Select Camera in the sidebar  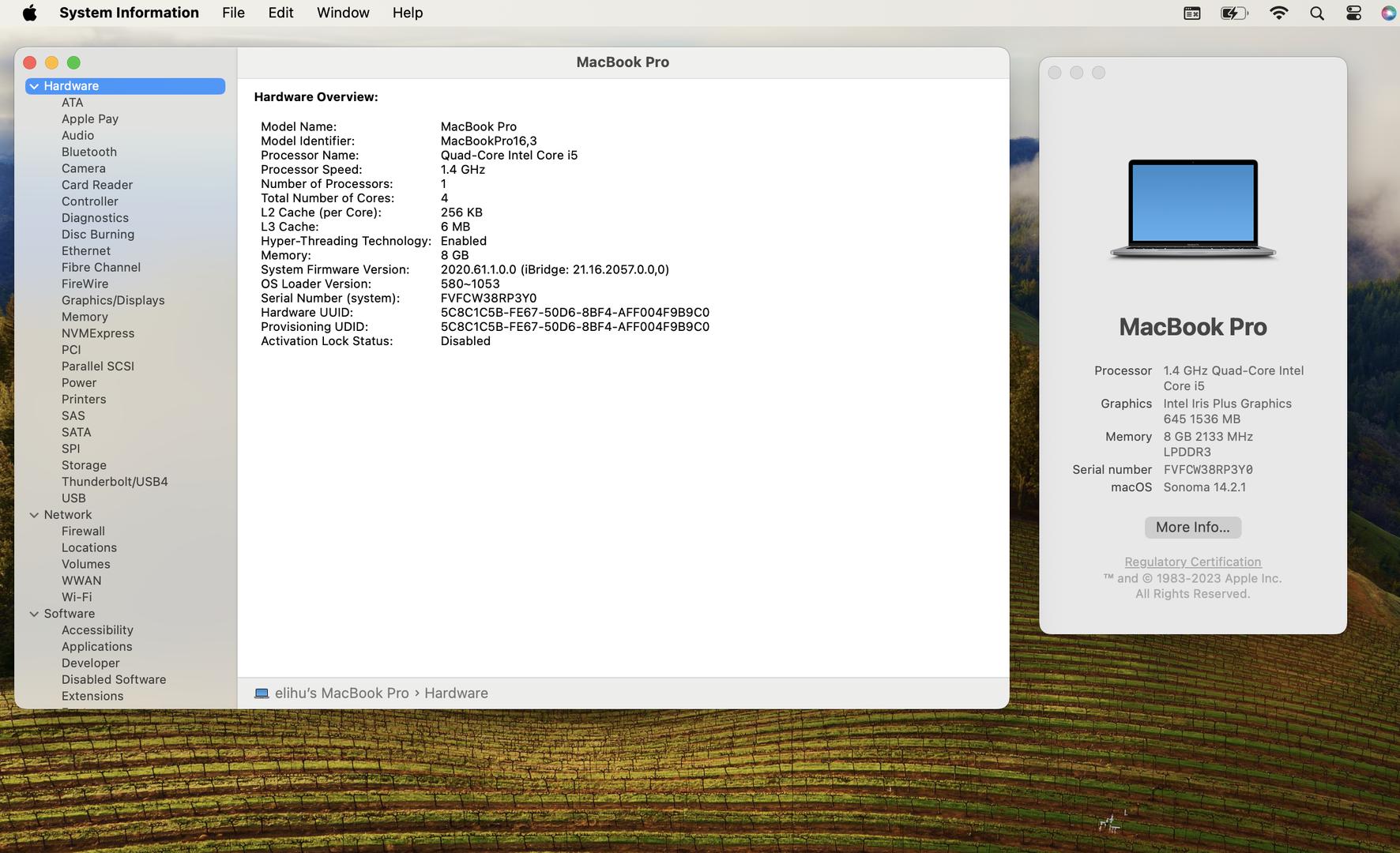coord(84,169)
